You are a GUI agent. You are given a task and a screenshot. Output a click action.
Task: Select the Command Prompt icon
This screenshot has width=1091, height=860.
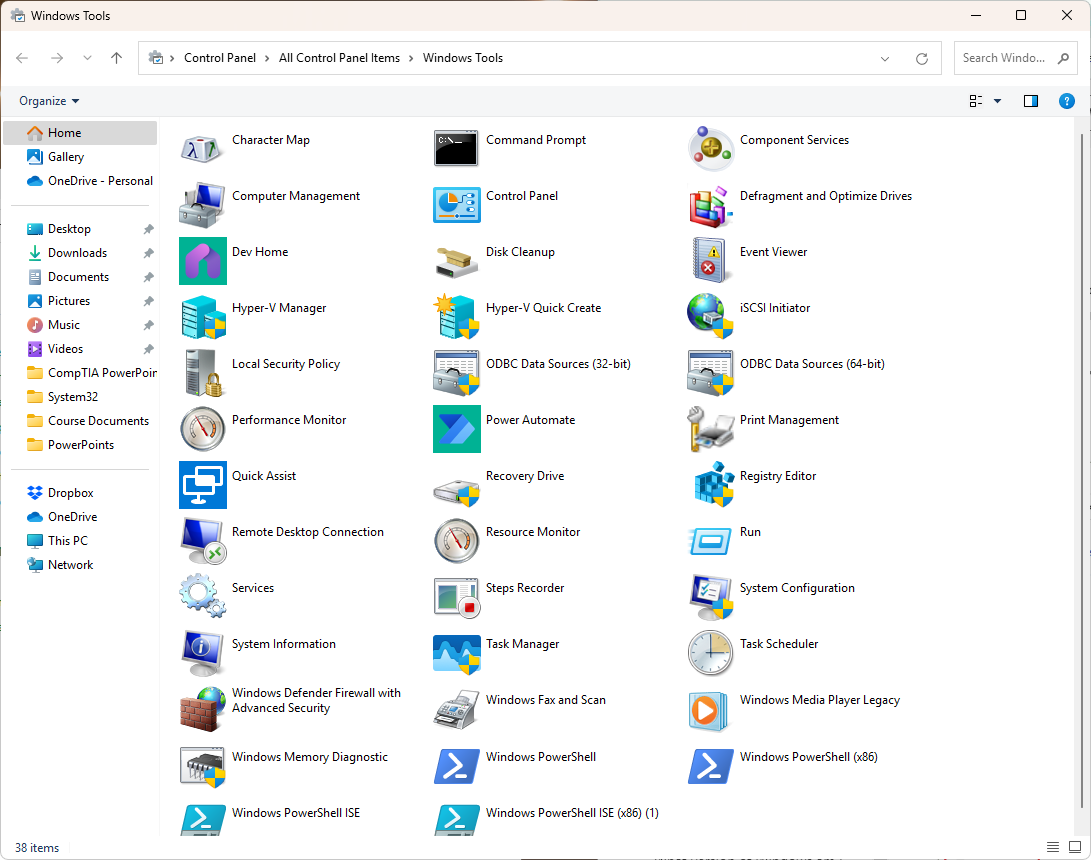click(x=457, y=149)
